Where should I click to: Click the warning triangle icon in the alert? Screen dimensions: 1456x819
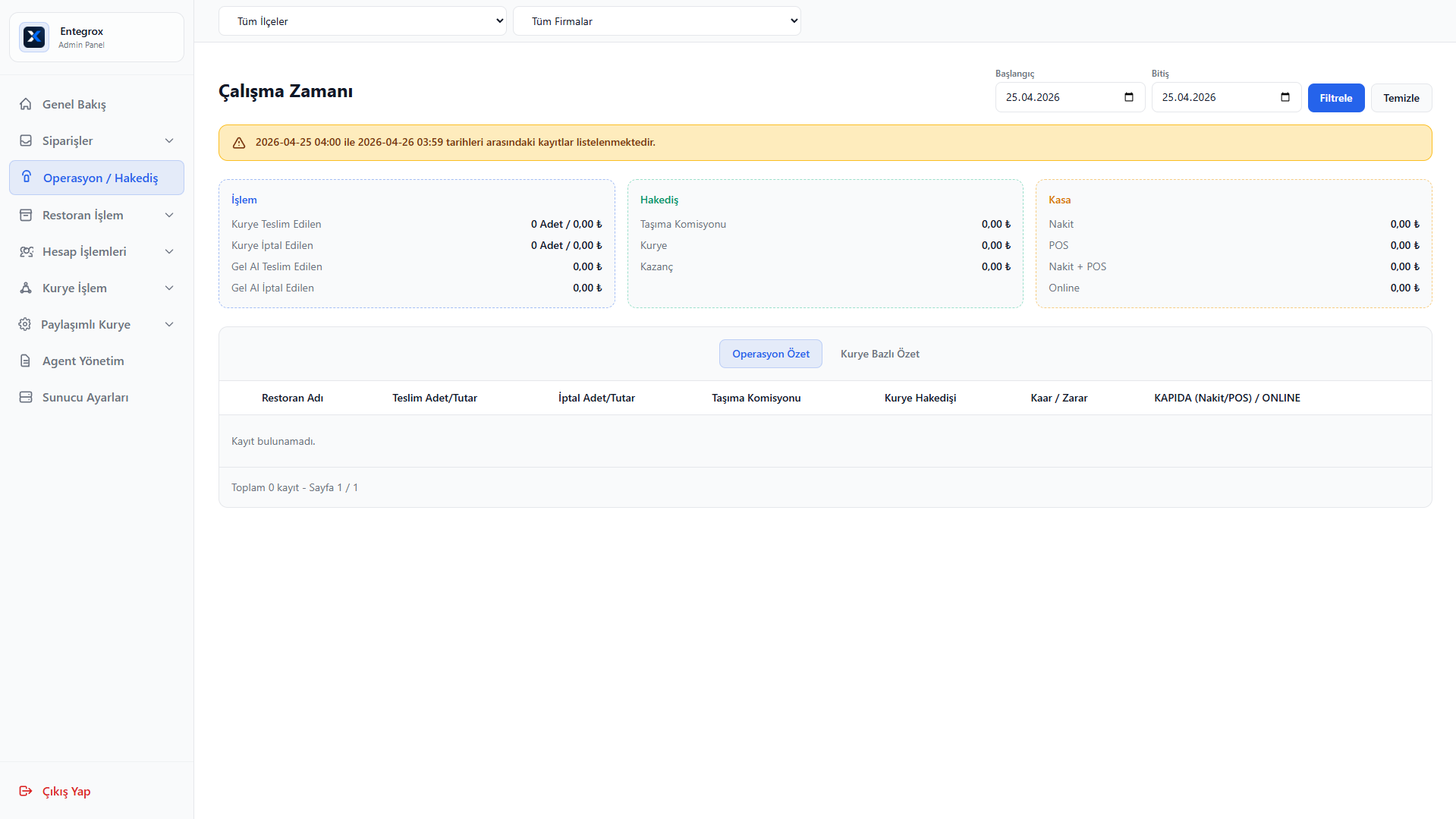[239, 143]
